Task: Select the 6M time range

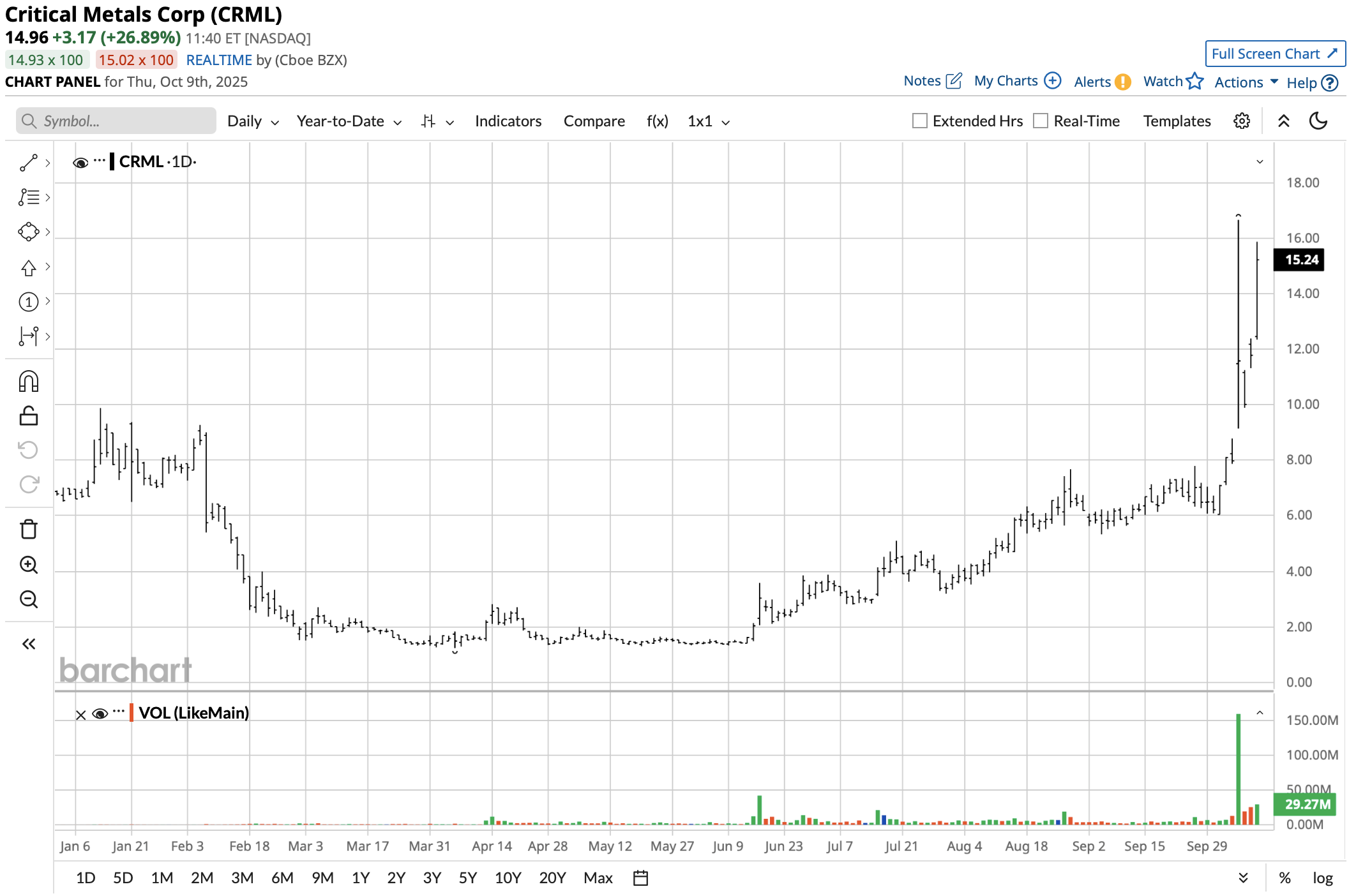Action: (x=282, y=878)
